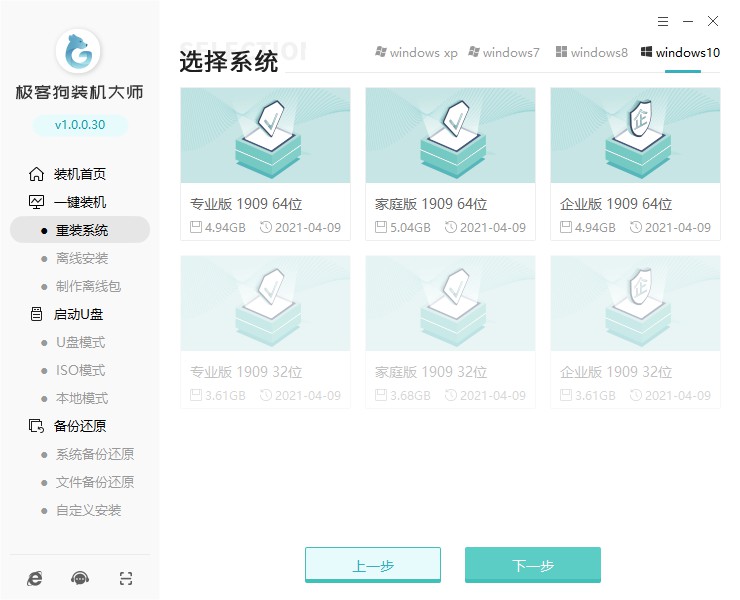Switch to the windows7 tab

[504, 52]
